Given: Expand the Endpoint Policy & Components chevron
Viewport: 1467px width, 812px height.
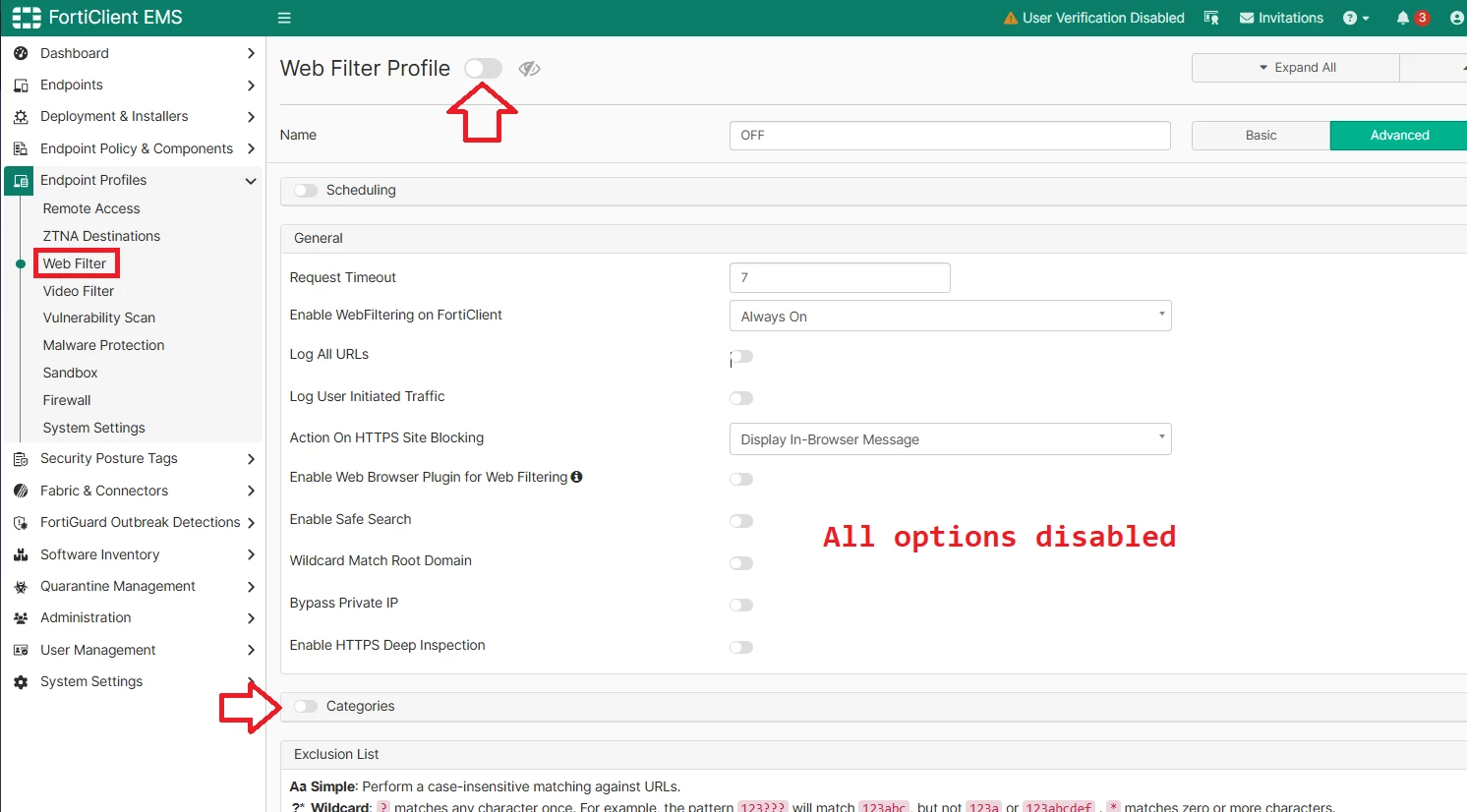Looking at the screenshot, I should coord(251,148).
